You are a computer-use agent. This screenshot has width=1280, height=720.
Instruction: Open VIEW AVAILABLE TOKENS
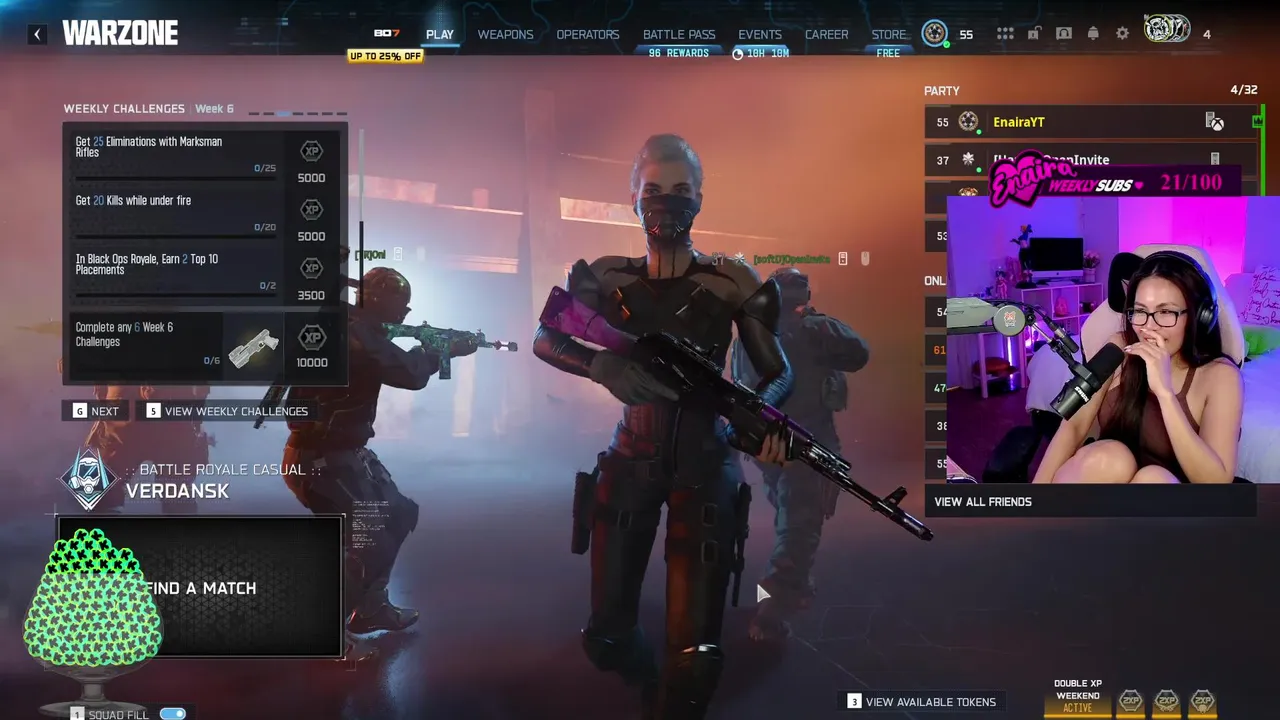pyautogui.click(x=921, y=702)
